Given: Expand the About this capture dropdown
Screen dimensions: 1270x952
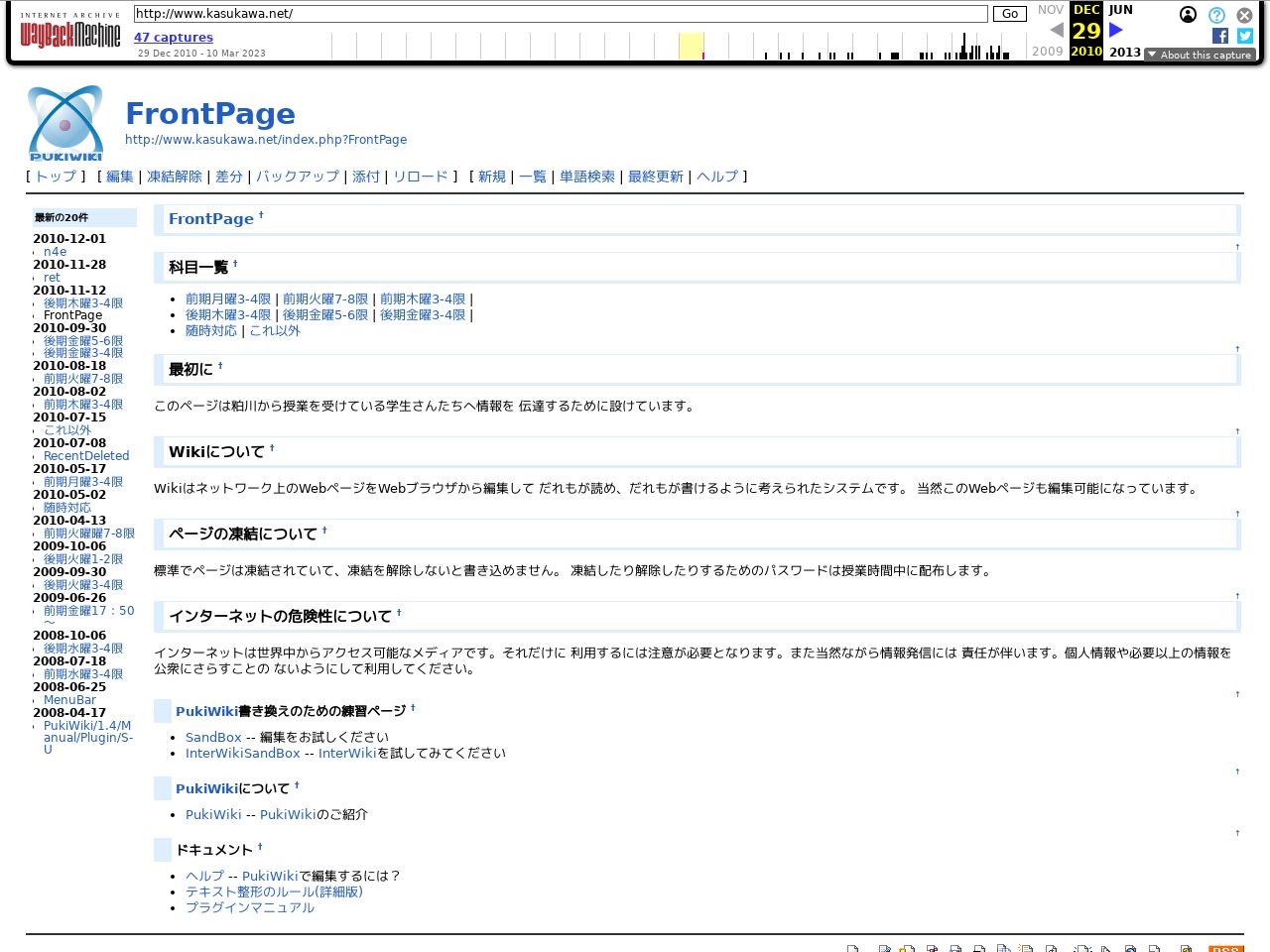Looking at the screenshot, I should (x=1200, y=55).
